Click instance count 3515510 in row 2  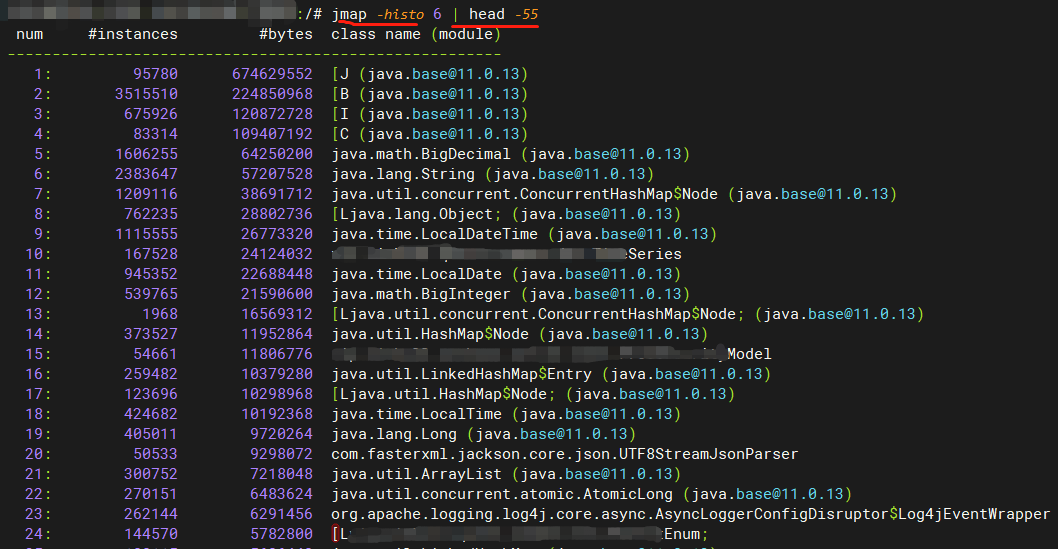[x=146, y=94]
